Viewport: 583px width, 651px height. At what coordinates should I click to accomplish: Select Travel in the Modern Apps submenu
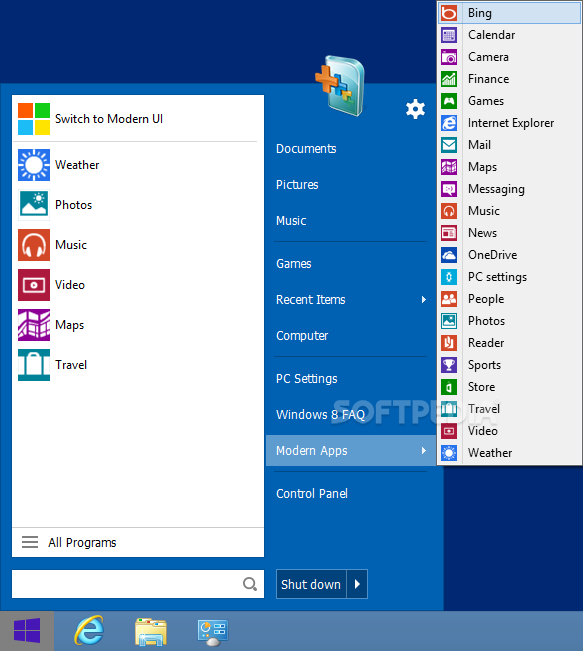point(510,409)
